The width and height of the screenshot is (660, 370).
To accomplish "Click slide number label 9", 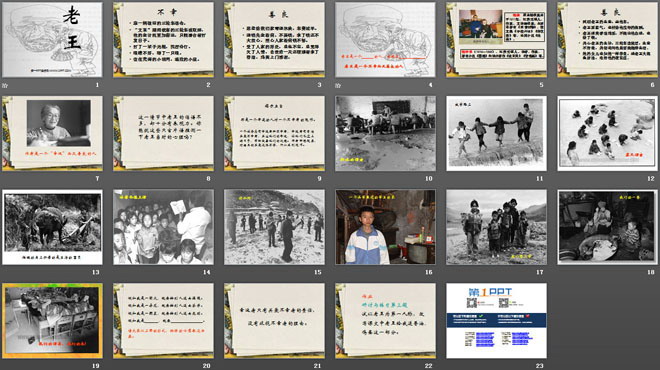I will [319, 178].
